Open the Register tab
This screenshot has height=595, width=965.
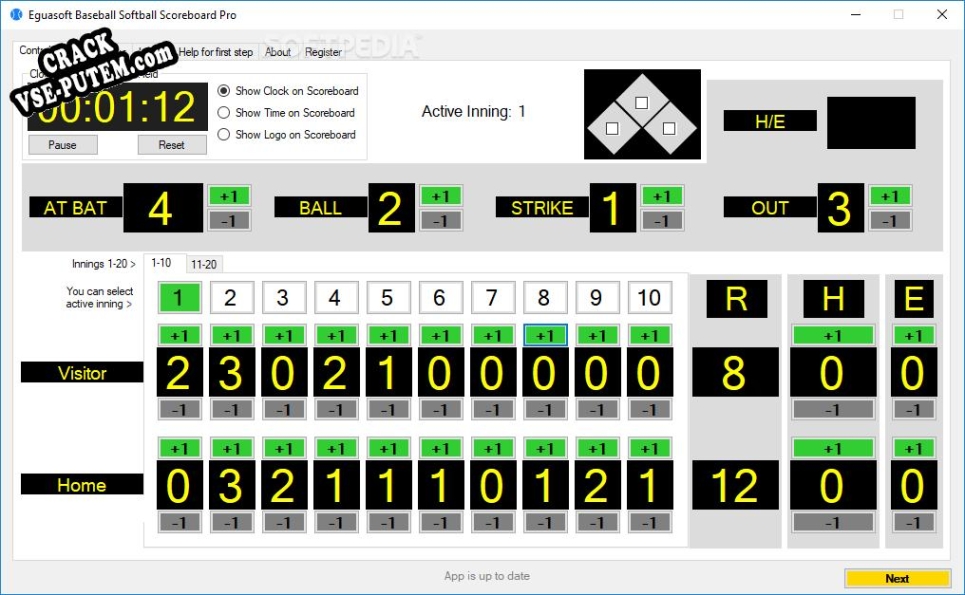pos(323,52)
